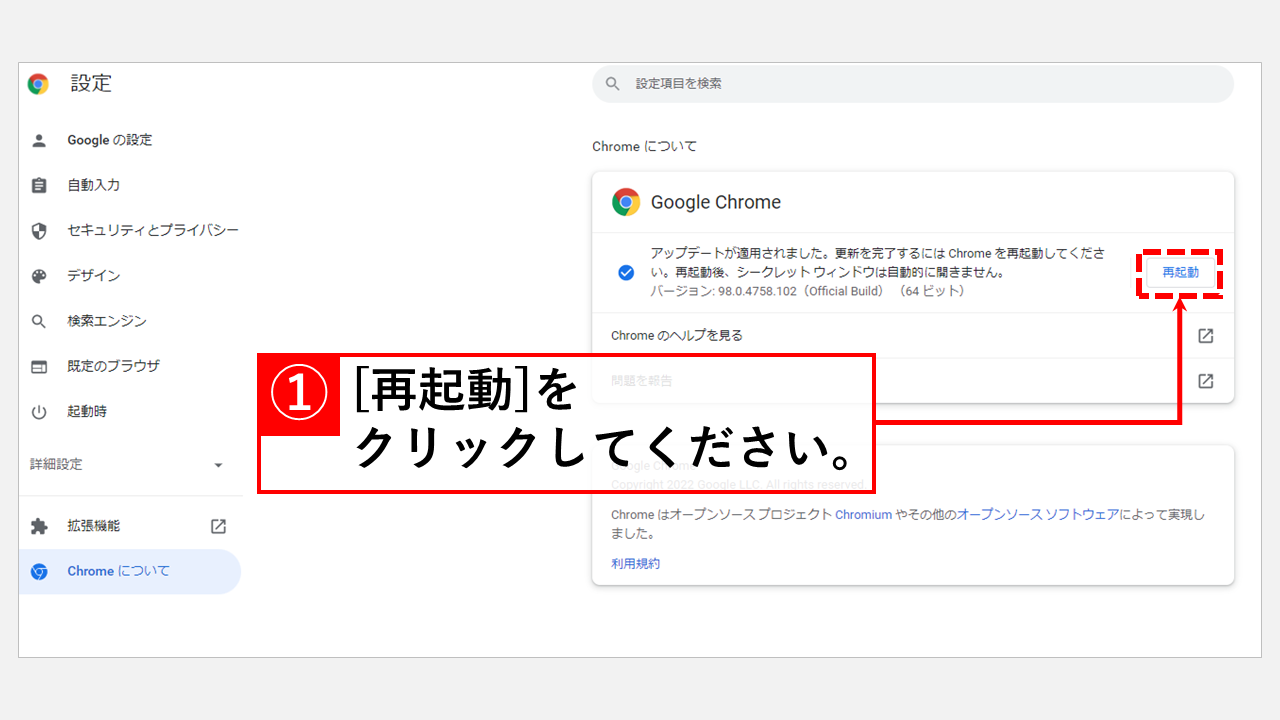
Task: Collapse 詳細設定 with its chevron arrow
Action: 218,464
